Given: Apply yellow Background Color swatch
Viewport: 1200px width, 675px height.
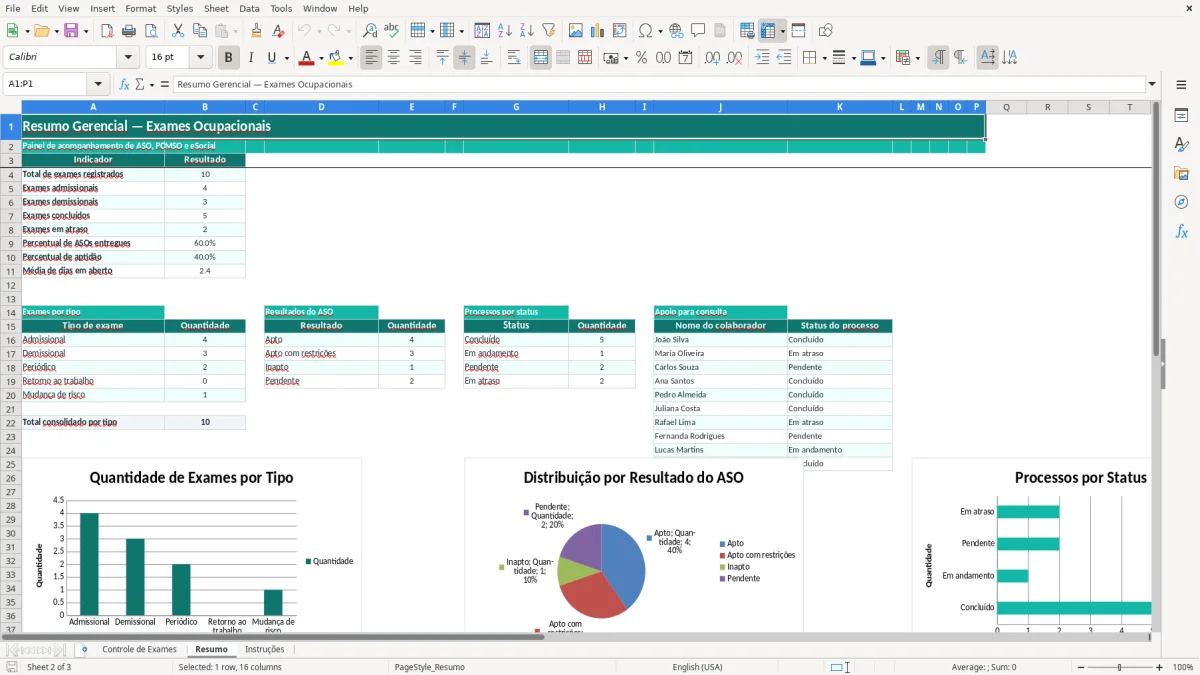Looking at the screenshot, I should pos(335,57).
